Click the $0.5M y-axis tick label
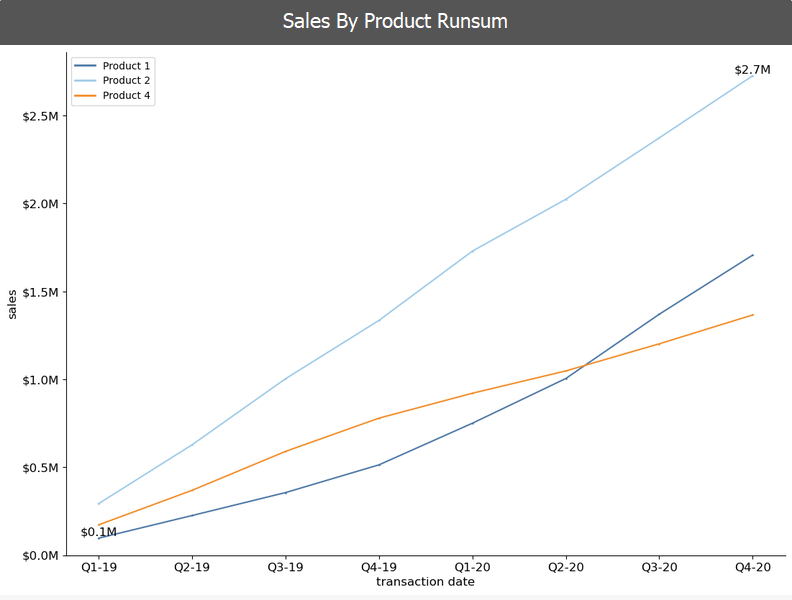 pyautogui.click(x=40, y=468)
